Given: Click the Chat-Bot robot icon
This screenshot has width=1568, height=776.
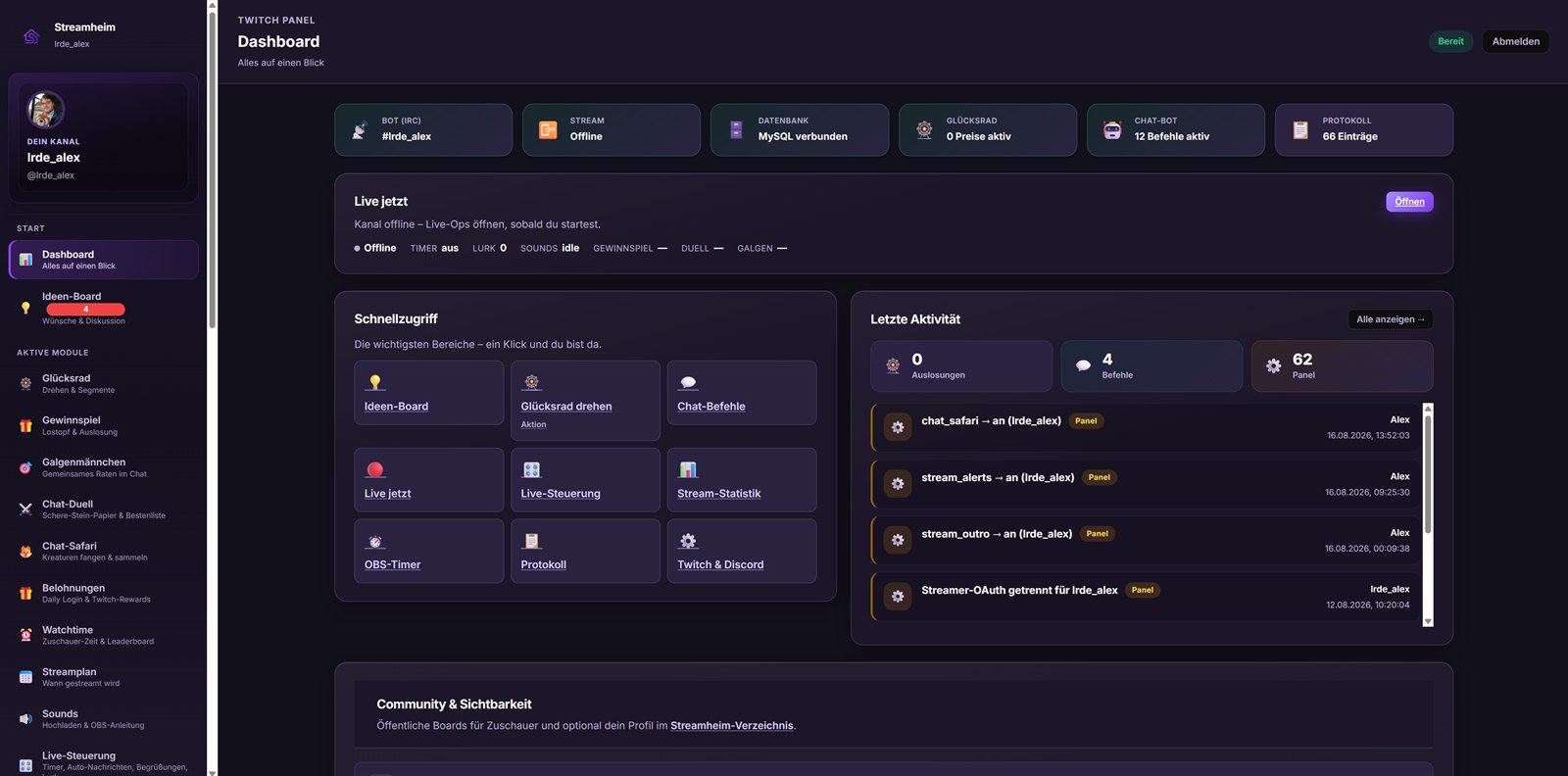Looking at the screenshot, I should pyautogui.click(x=1112, y=129).
